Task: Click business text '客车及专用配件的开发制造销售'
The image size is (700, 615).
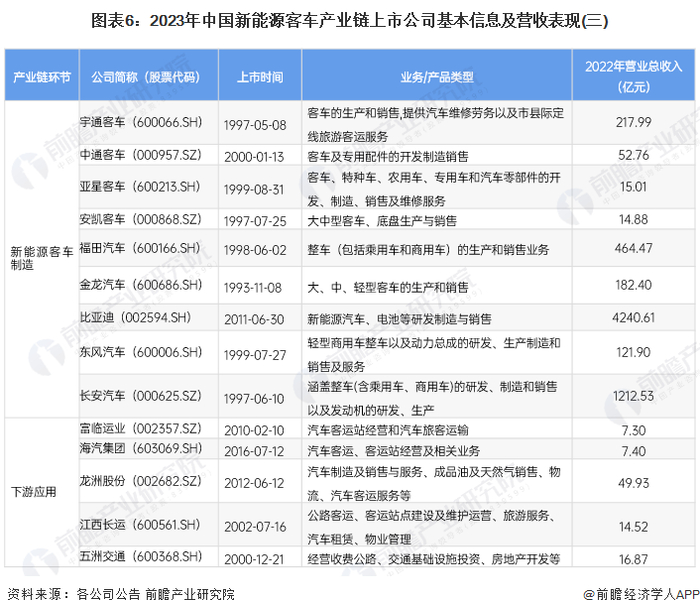Action: pyautogui.click(x=388, y=157)
